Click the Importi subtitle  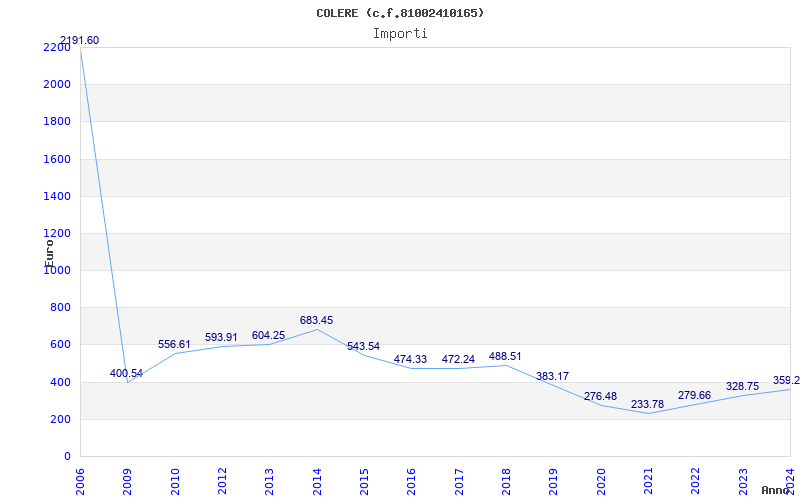pos(400,34)
